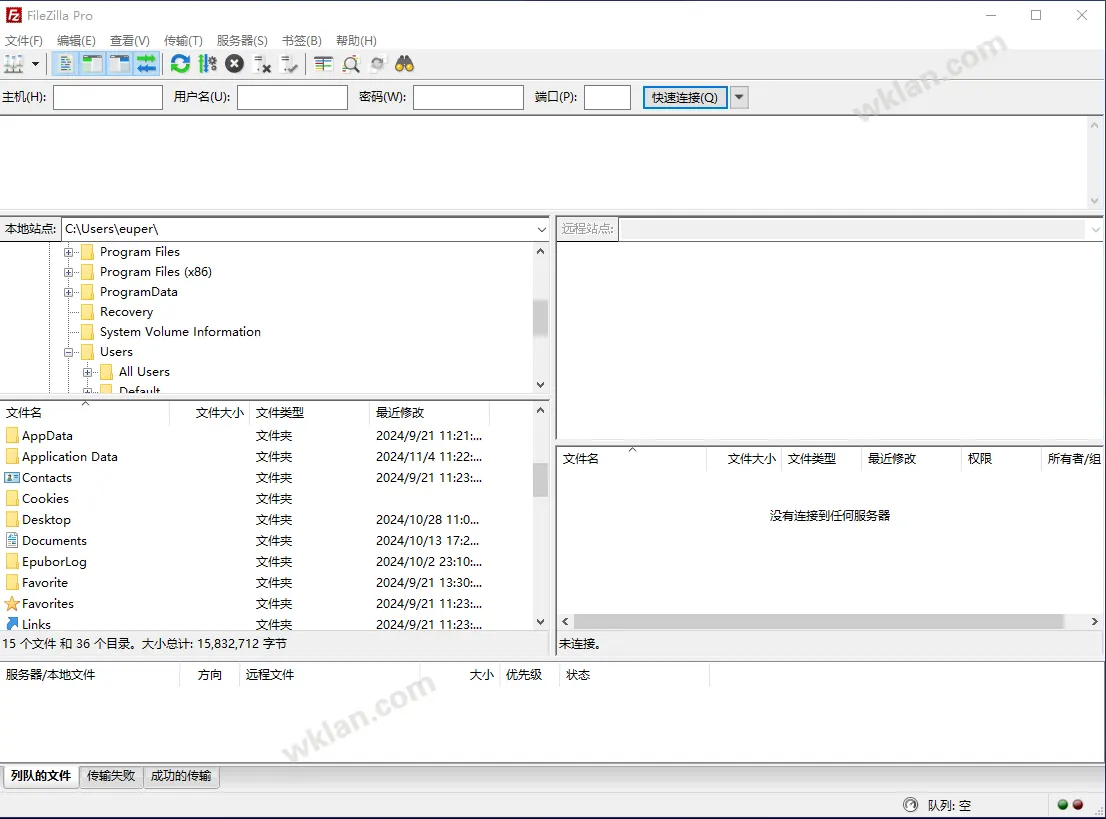Disconnect from current server icon
Image resolution: width=1106 pixels, height=819 pixels.
click(262, 64)
